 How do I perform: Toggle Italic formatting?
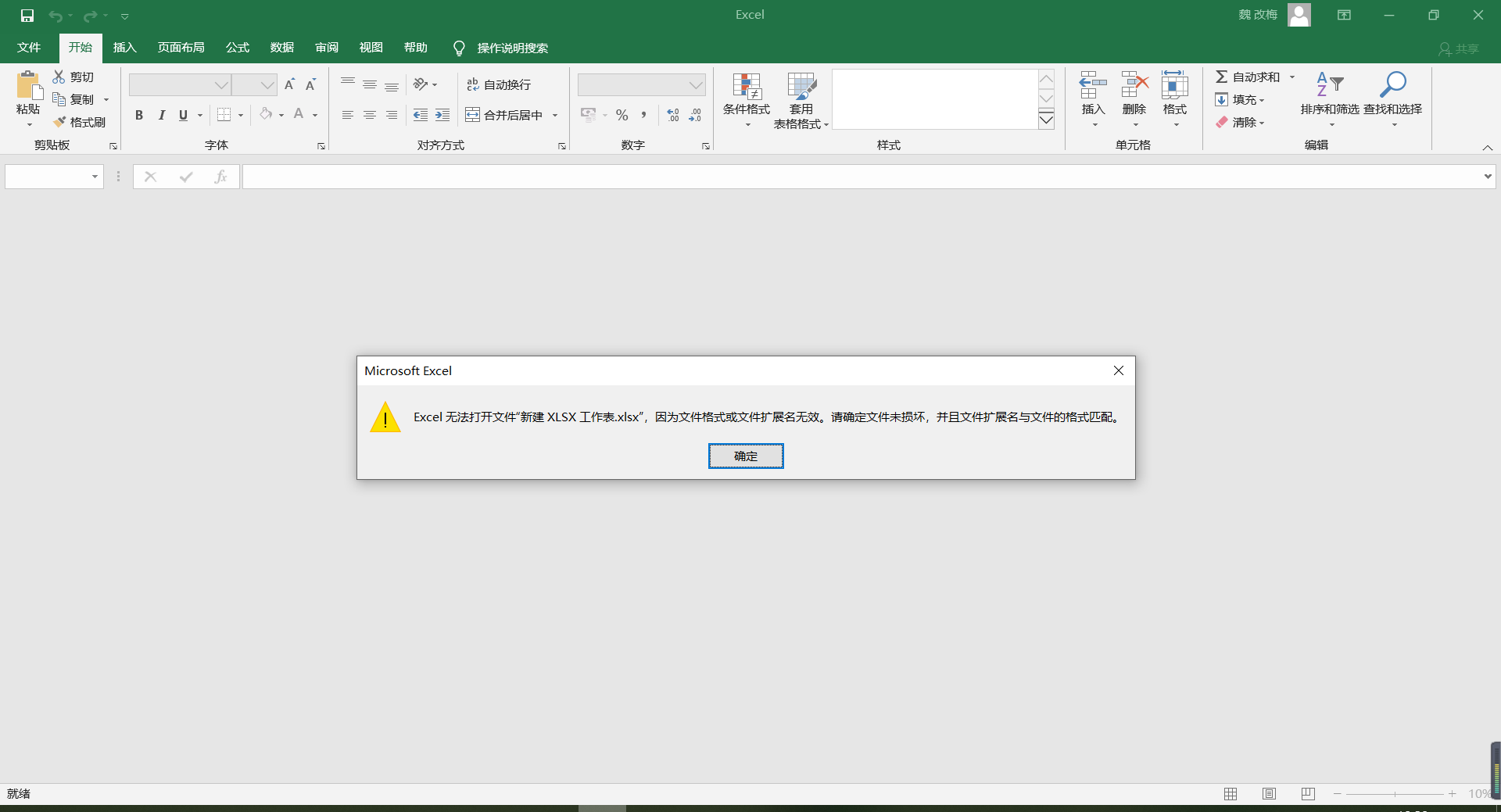point(161,115)
